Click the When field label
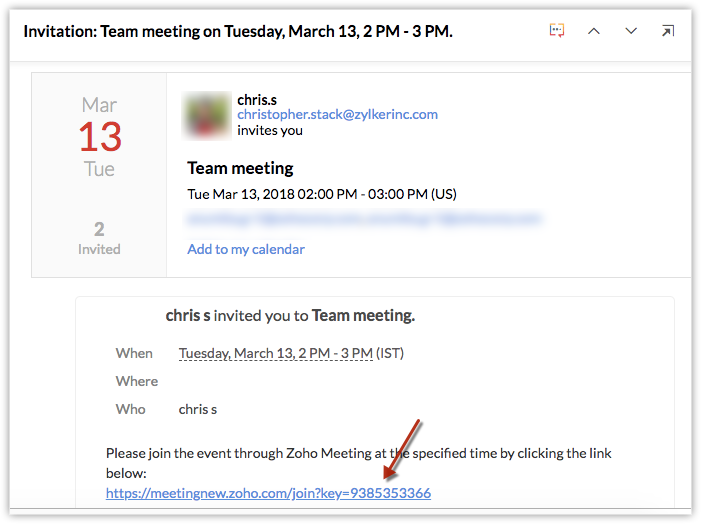This screenshot has height=524, width=701. point(134,353)
